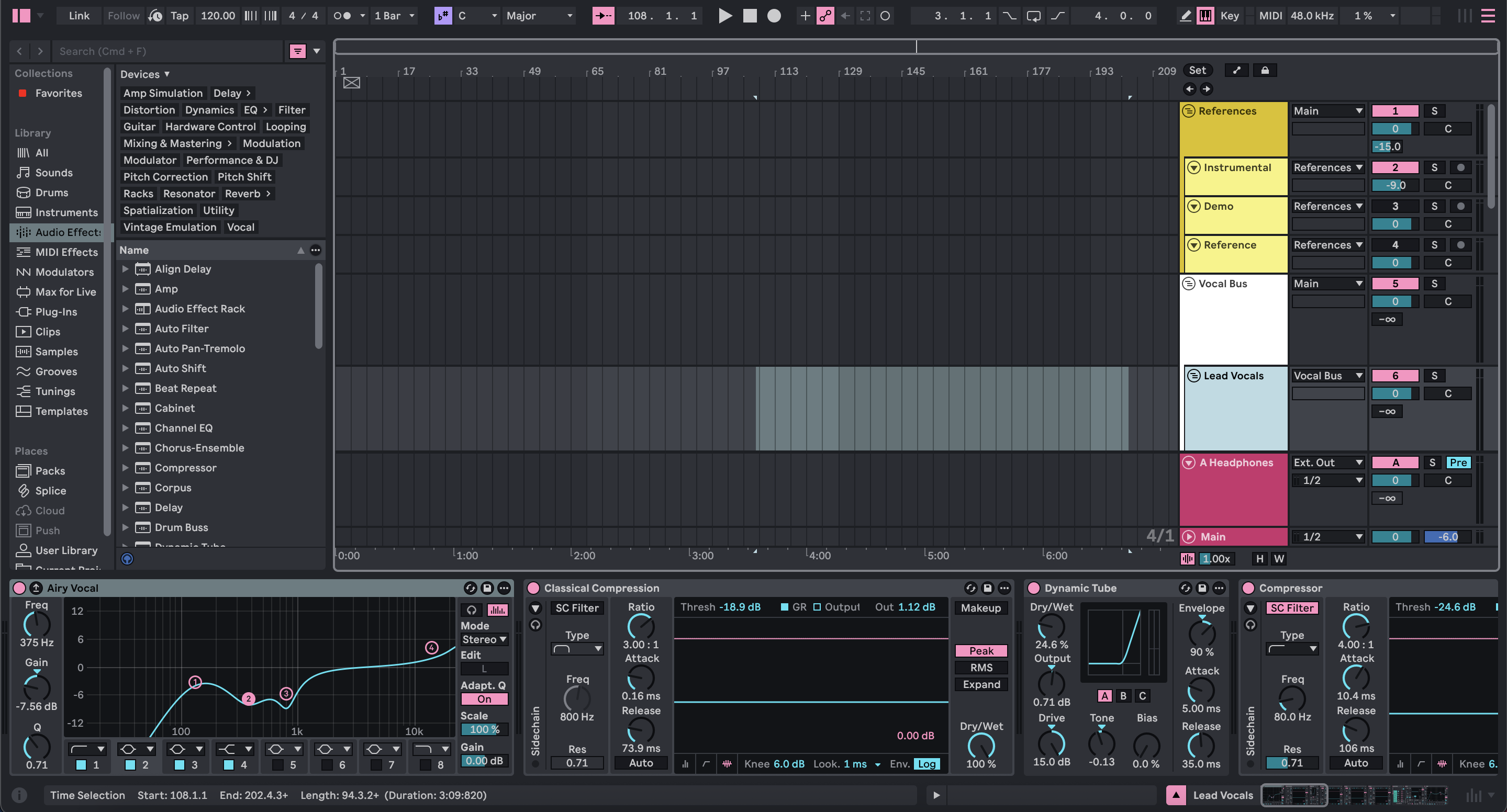Open the Vocal Bus output routing dropdown

pos(1328,283)
